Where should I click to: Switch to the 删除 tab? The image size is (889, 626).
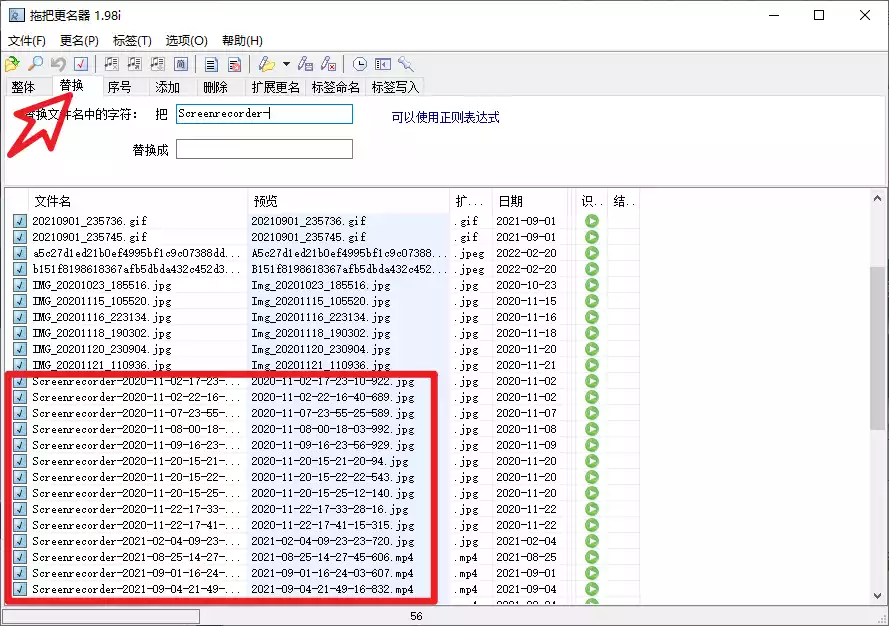215,87
